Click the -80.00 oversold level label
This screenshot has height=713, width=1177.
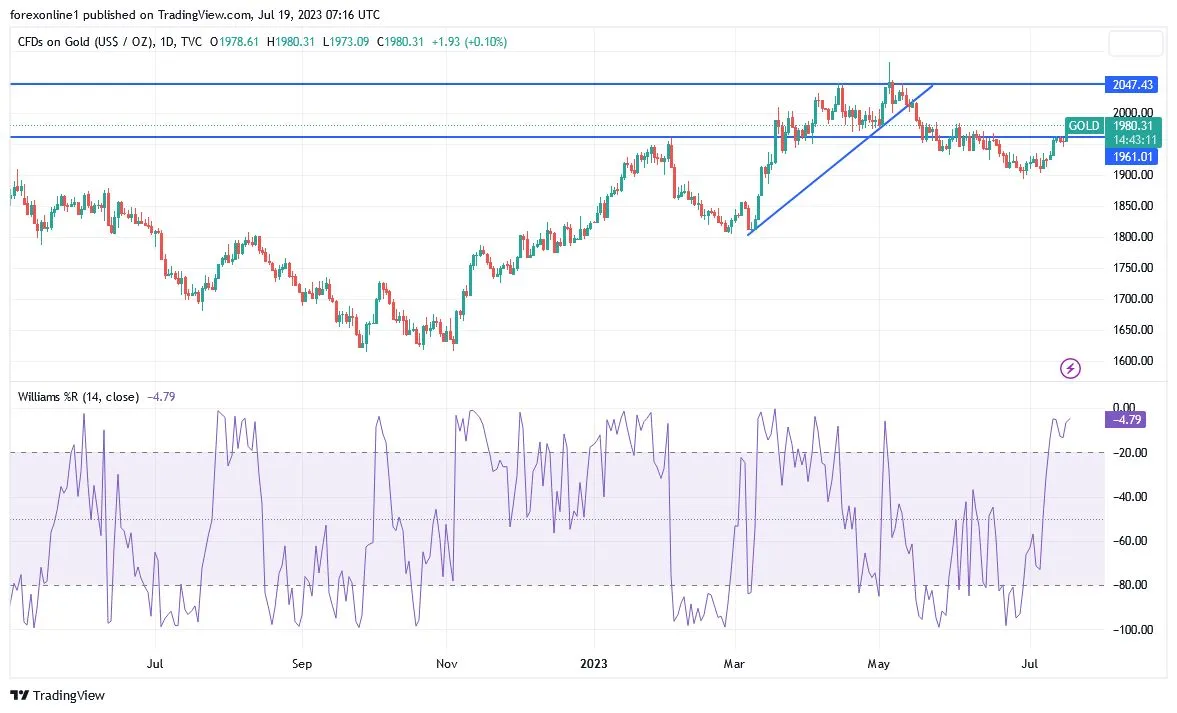pos(1130,585)
